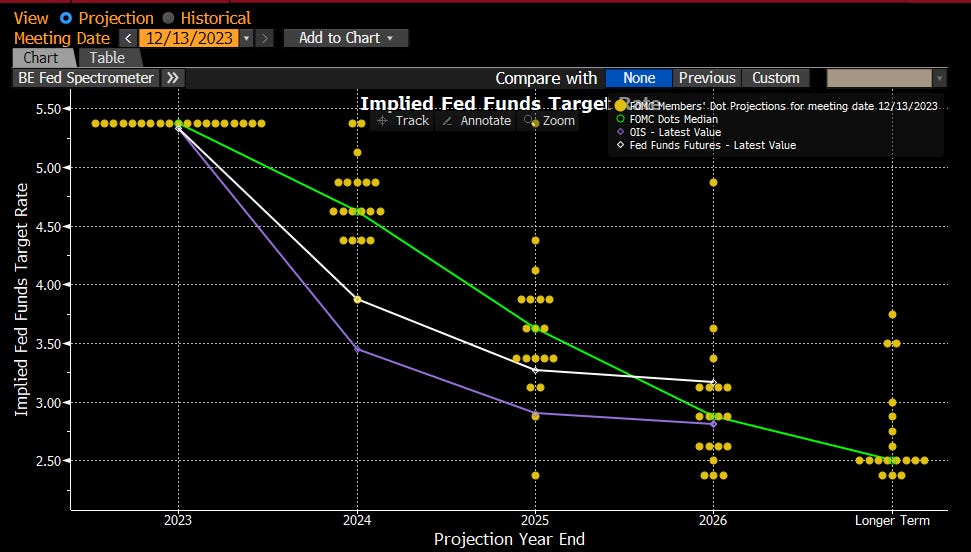Click the double-chevron beside BE Fed Spectrometer
The height and width of the screenshot is (552, 971).
coord(172,78)
